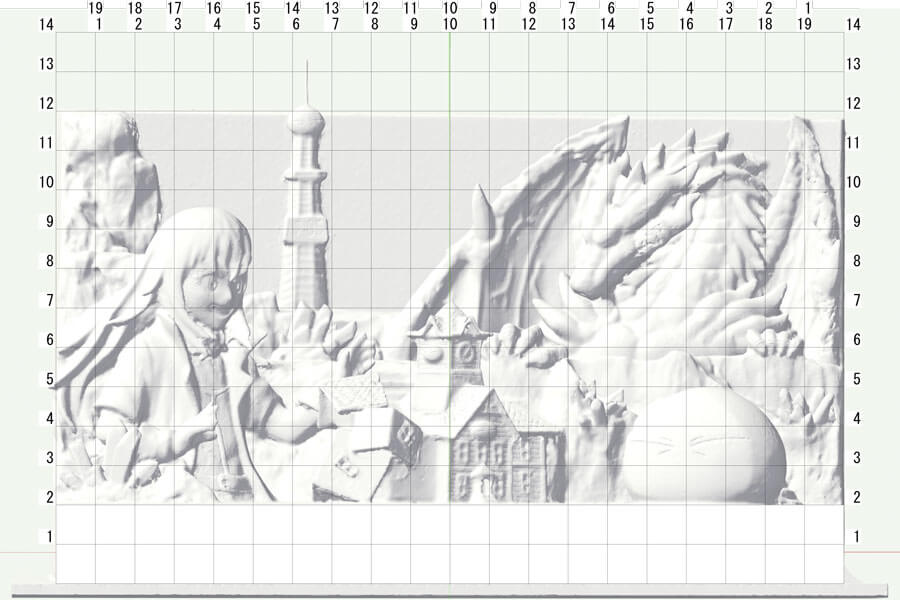Select the spherical top of the tall tower
Image resolution: width=900 pixels, height=600 pixels.
pos(306,121)
